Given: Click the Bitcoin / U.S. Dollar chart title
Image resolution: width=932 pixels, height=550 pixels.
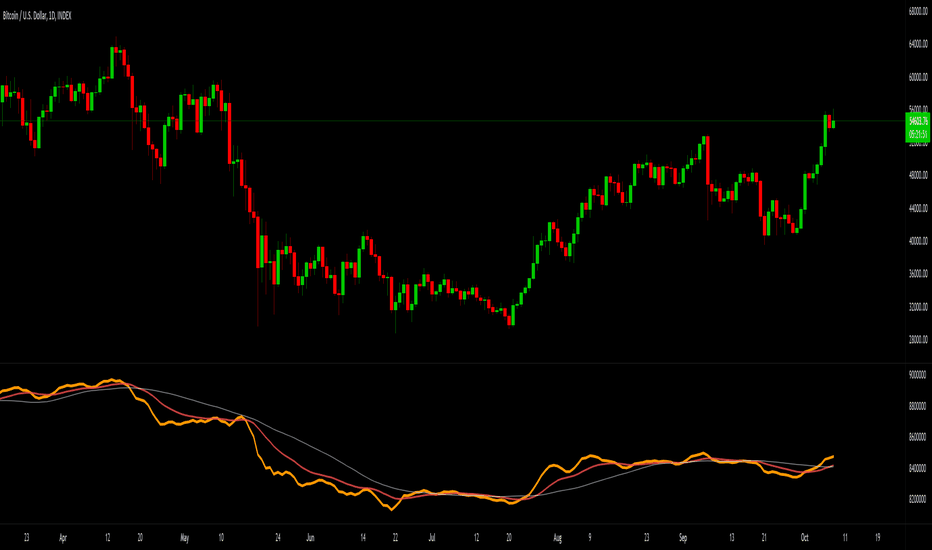Looking at the screenshot, I should click(x=37, y=16).
